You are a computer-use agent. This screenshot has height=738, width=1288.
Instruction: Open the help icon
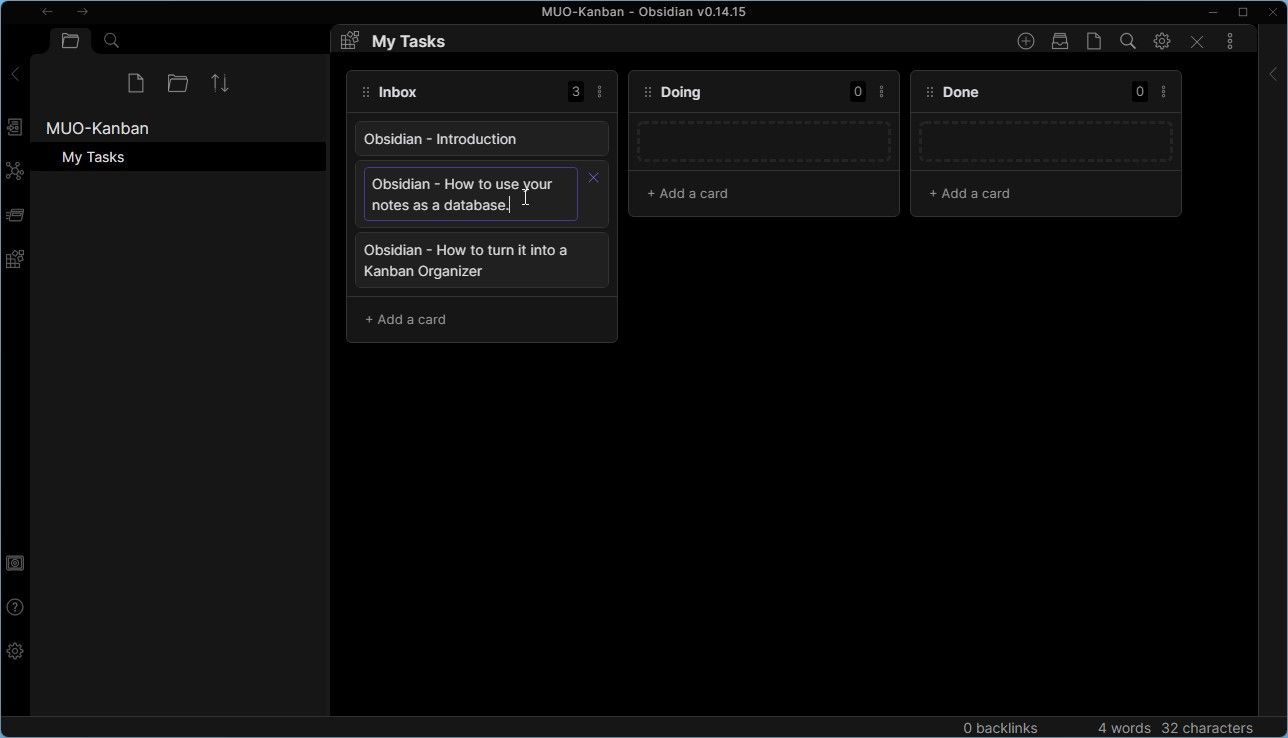tap(15, 607)
